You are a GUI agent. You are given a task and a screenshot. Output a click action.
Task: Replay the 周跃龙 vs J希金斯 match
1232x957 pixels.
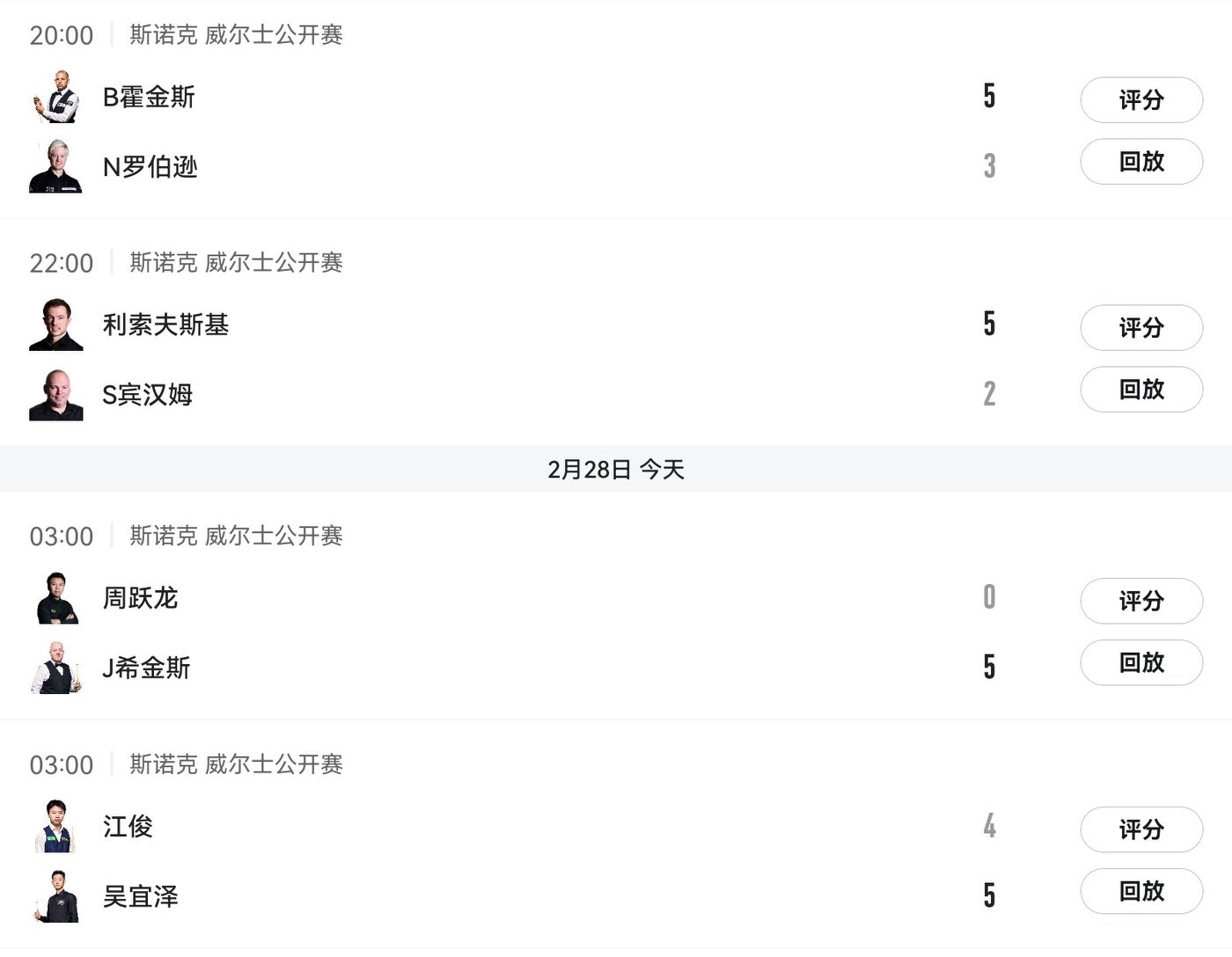pos(1140,663)
